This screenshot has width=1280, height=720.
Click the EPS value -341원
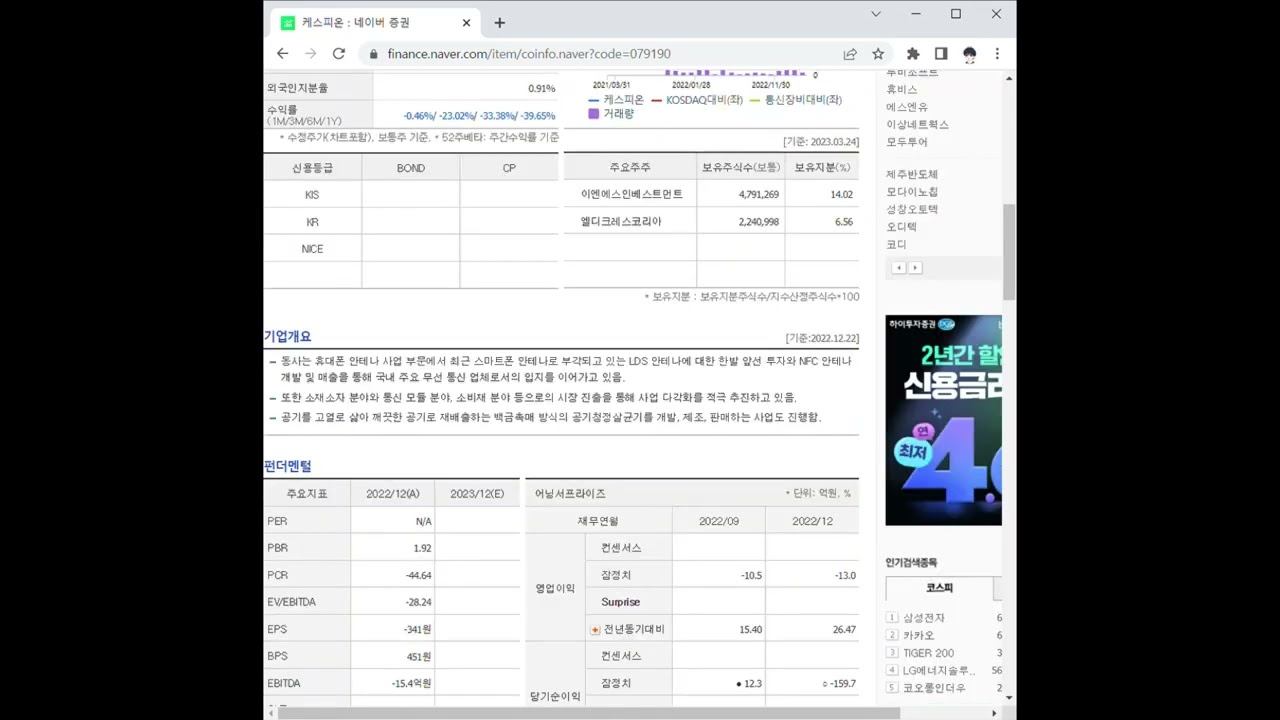[417, 630]
